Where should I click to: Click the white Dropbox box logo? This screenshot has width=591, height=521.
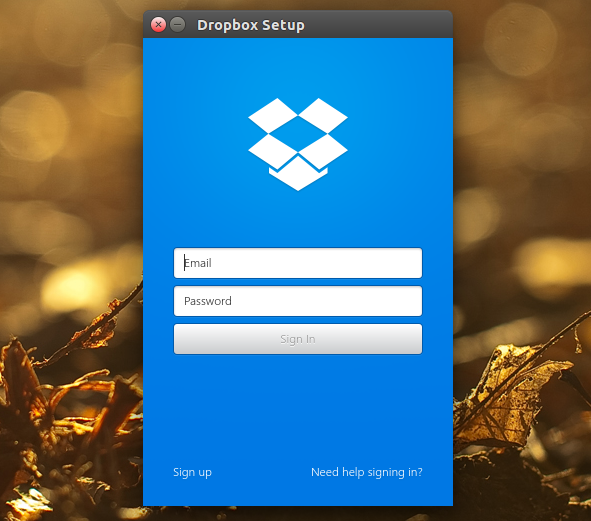pos(298,144)
